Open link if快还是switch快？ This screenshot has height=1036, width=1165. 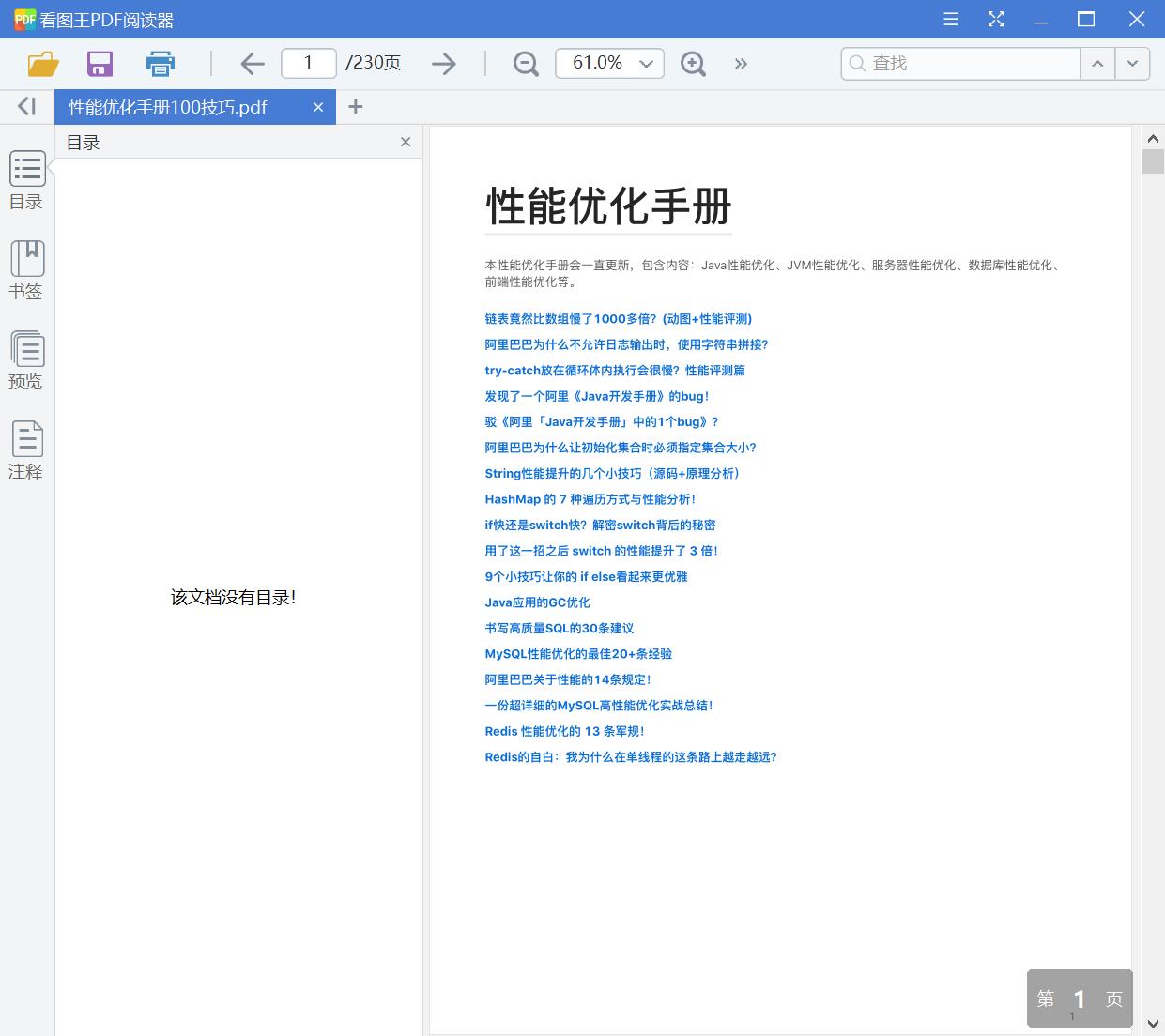click(600, 526)
